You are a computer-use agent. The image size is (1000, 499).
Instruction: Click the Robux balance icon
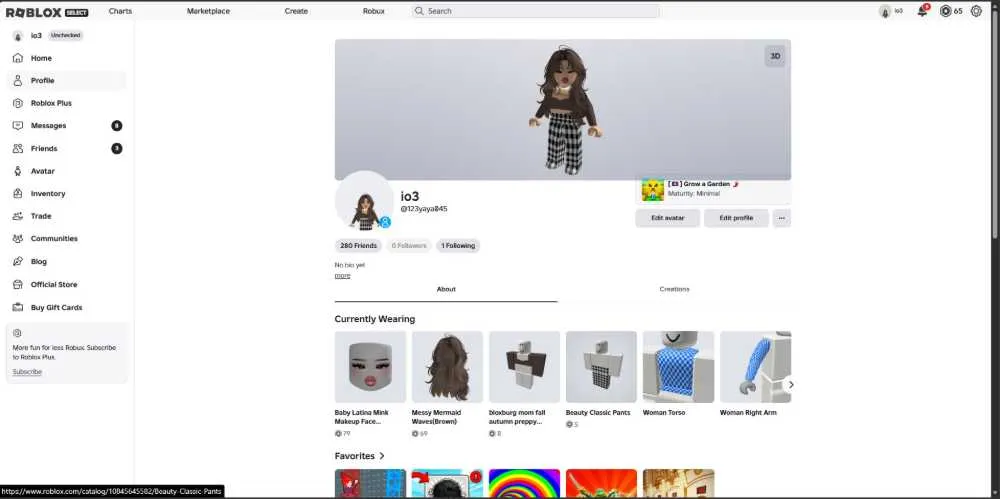tap(946, 11)
